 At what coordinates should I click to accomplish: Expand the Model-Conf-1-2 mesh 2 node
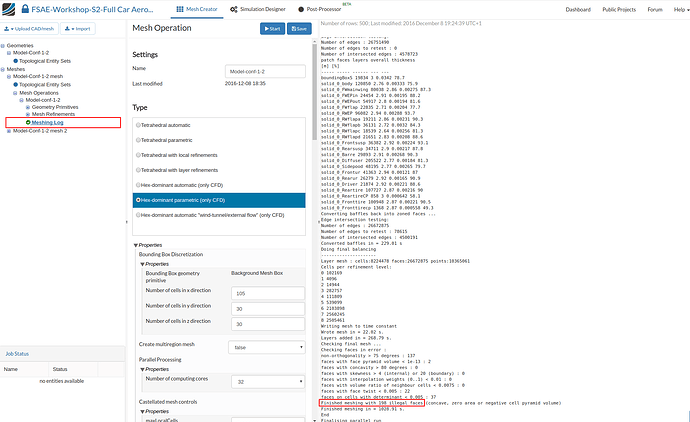coord(9,131)
